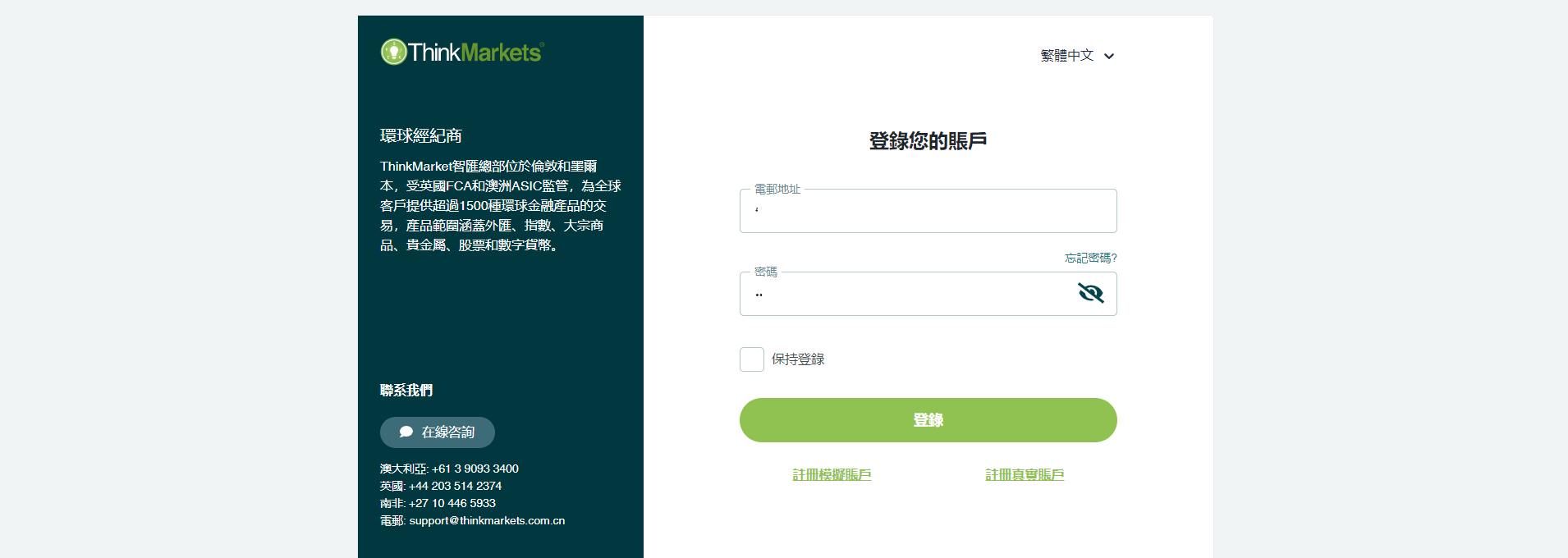This screenshot has height=558, width=1568.
Task: Open the 繁體中文 language dropdown
Action: pos(1077,56)
